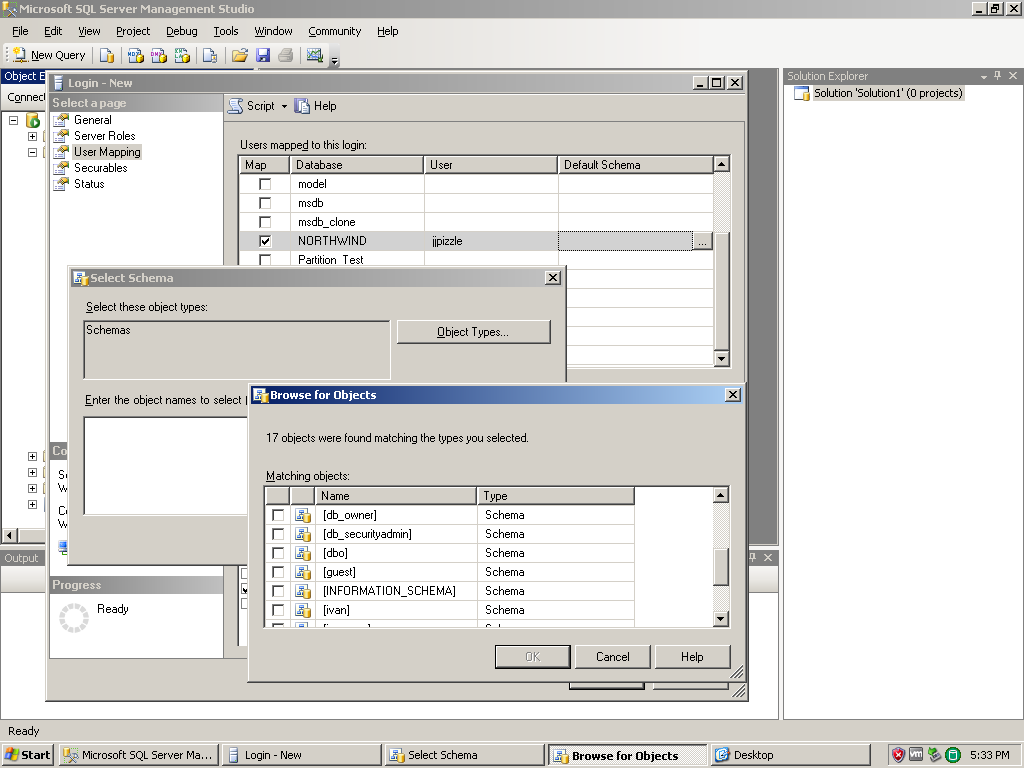Expand first child node under server
Screen dimensions: 1024x768
(32, 136)
